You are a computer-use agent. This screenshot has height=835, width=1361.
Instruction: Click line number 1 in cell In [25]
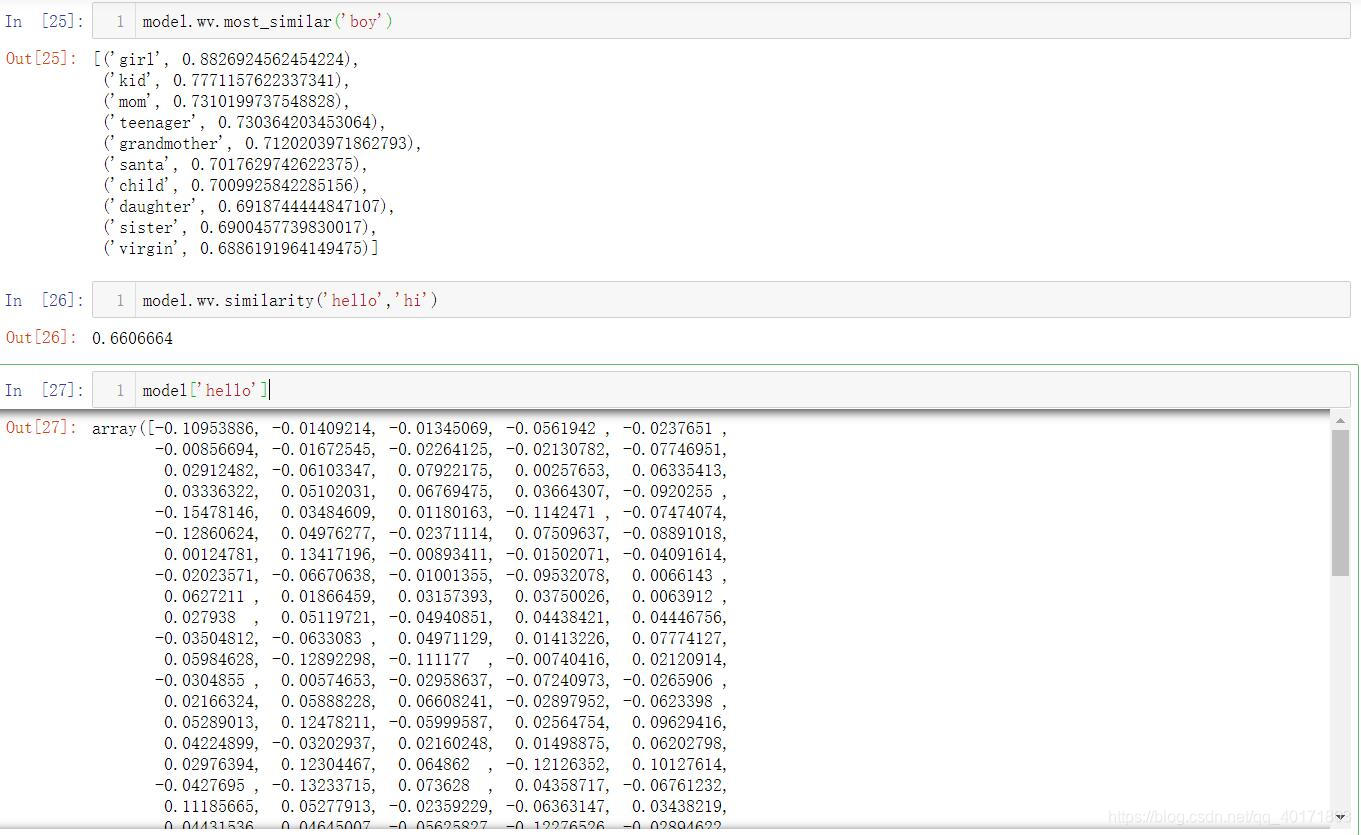(x=119, y=21)
